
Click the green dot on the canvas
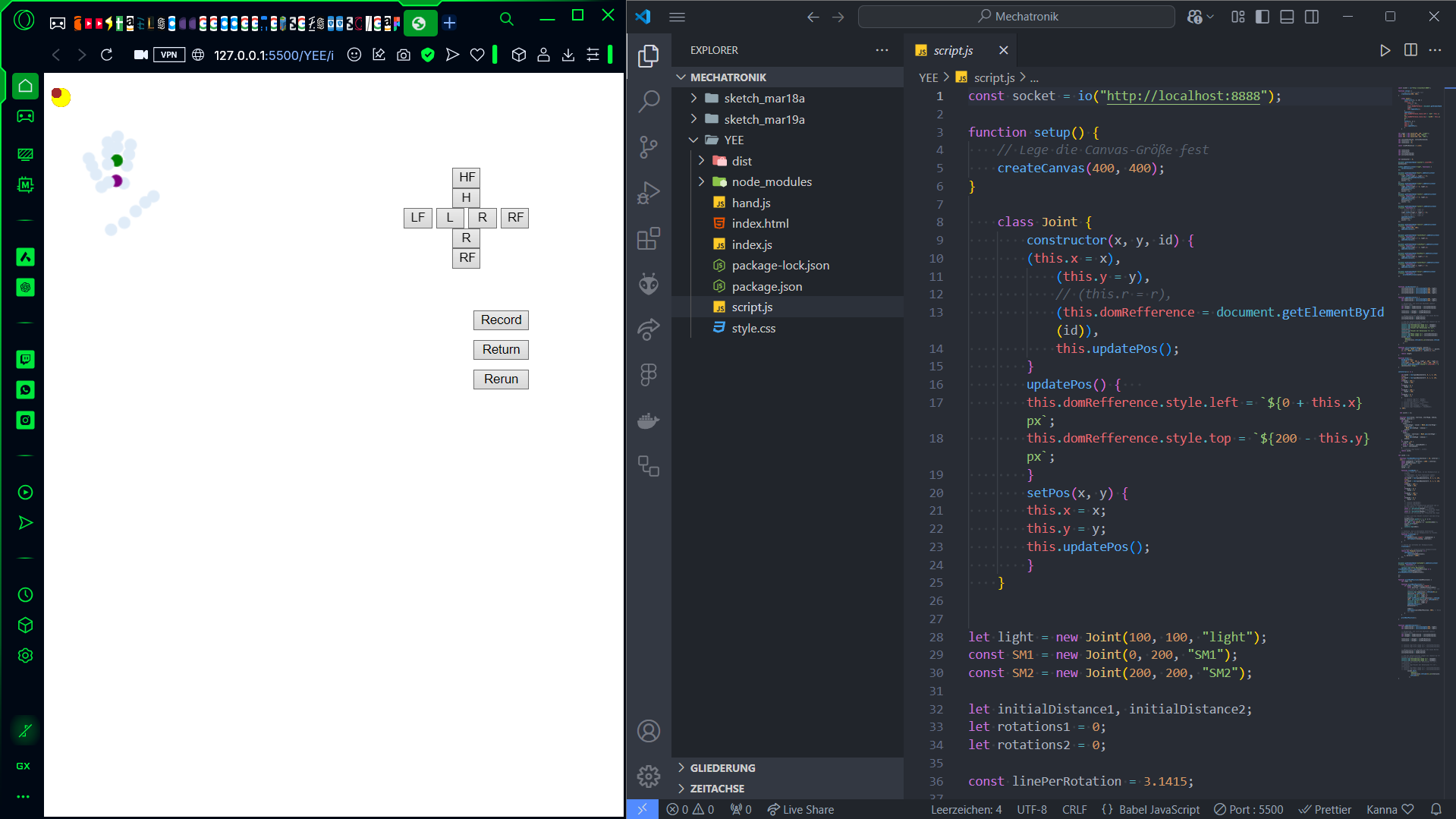[117, 160]
